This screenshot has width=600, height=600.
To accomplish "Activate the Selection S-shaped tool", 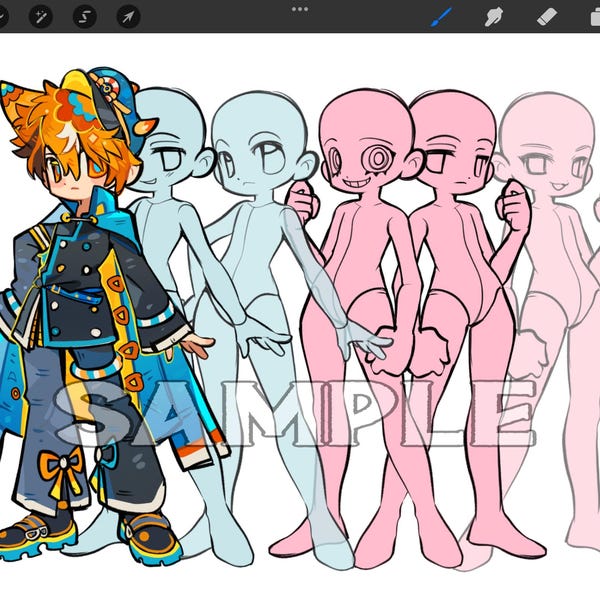I will (x=85, y=17).
